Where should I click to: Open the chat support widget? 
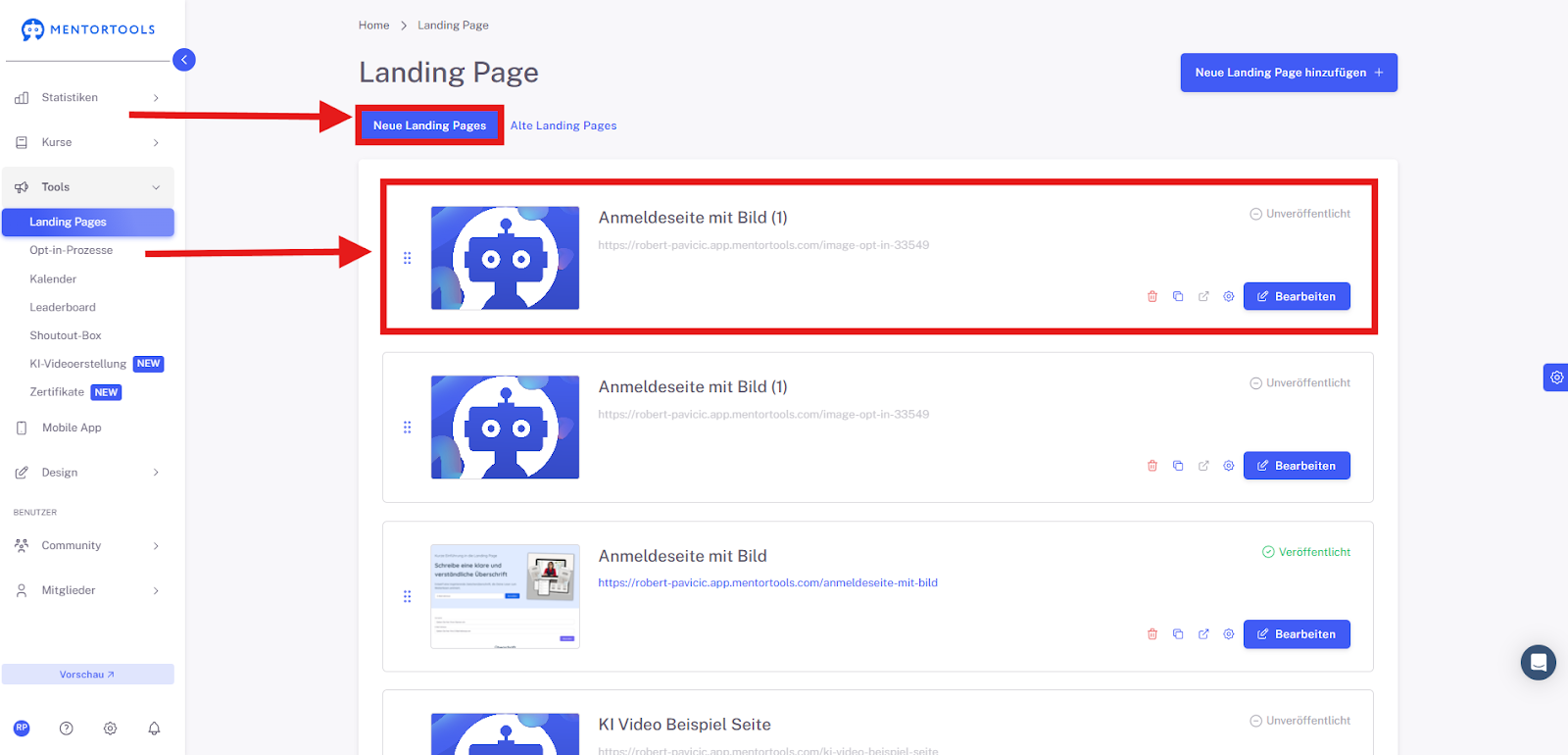1539,663
